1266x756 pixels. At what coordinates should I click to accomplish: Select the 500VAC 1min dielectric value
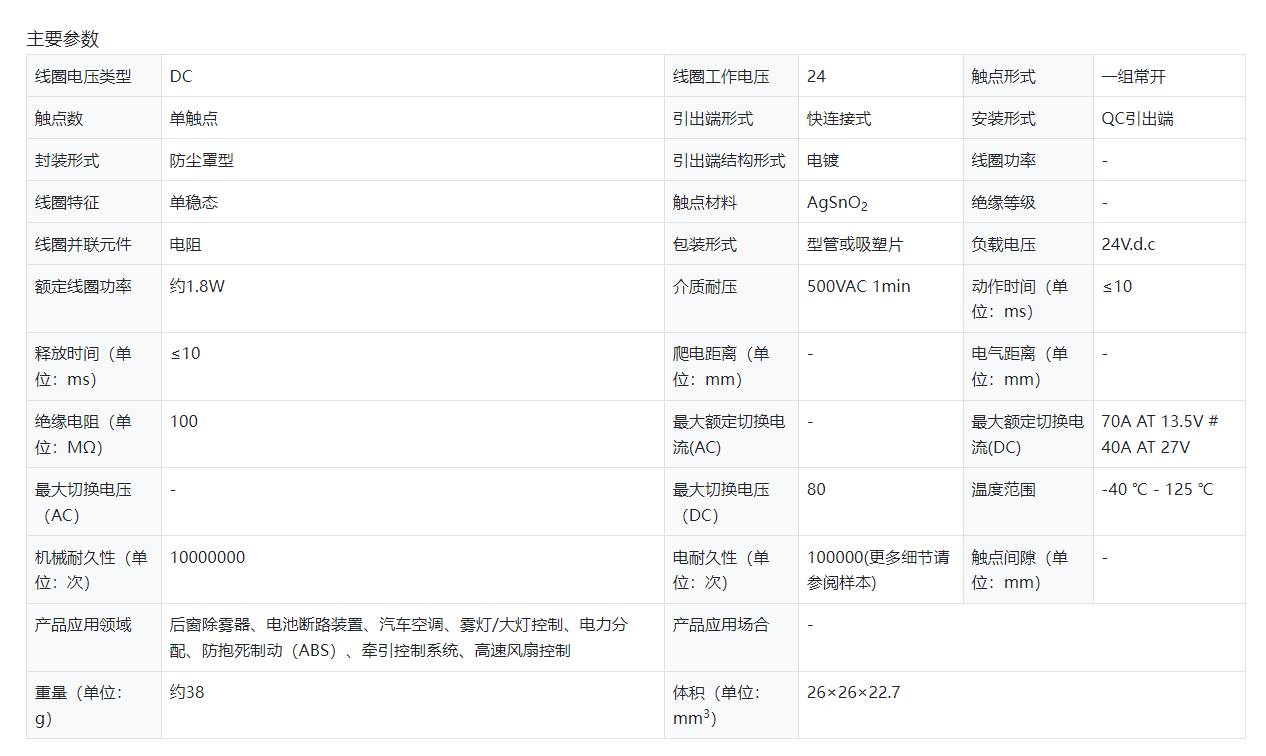(x=859, y=286)
